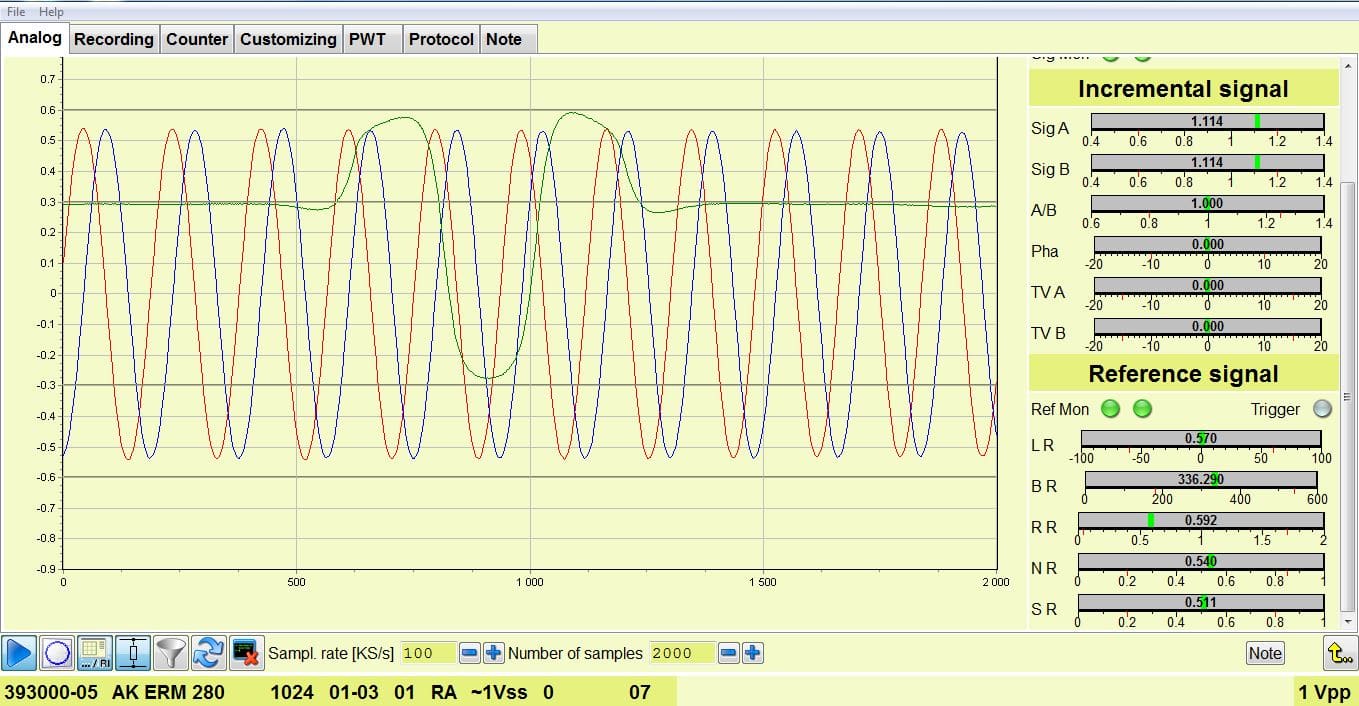Screen dimensions: 1359x706
Task: Click the Sig B level bar
Action: point(1207,162)
